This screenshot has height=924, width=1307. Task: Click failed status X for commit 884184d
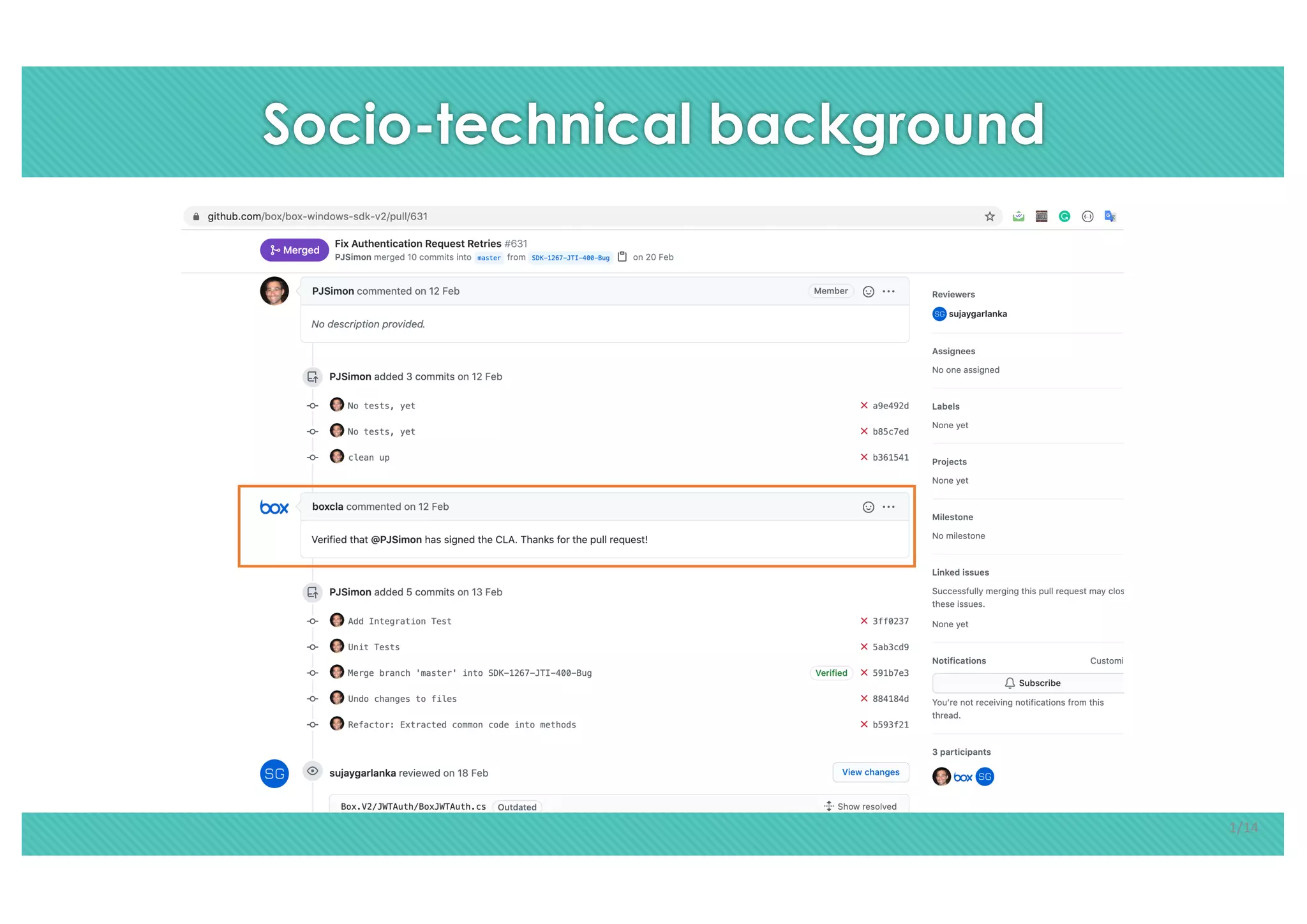pyautogui.click(x=864, y=699)
